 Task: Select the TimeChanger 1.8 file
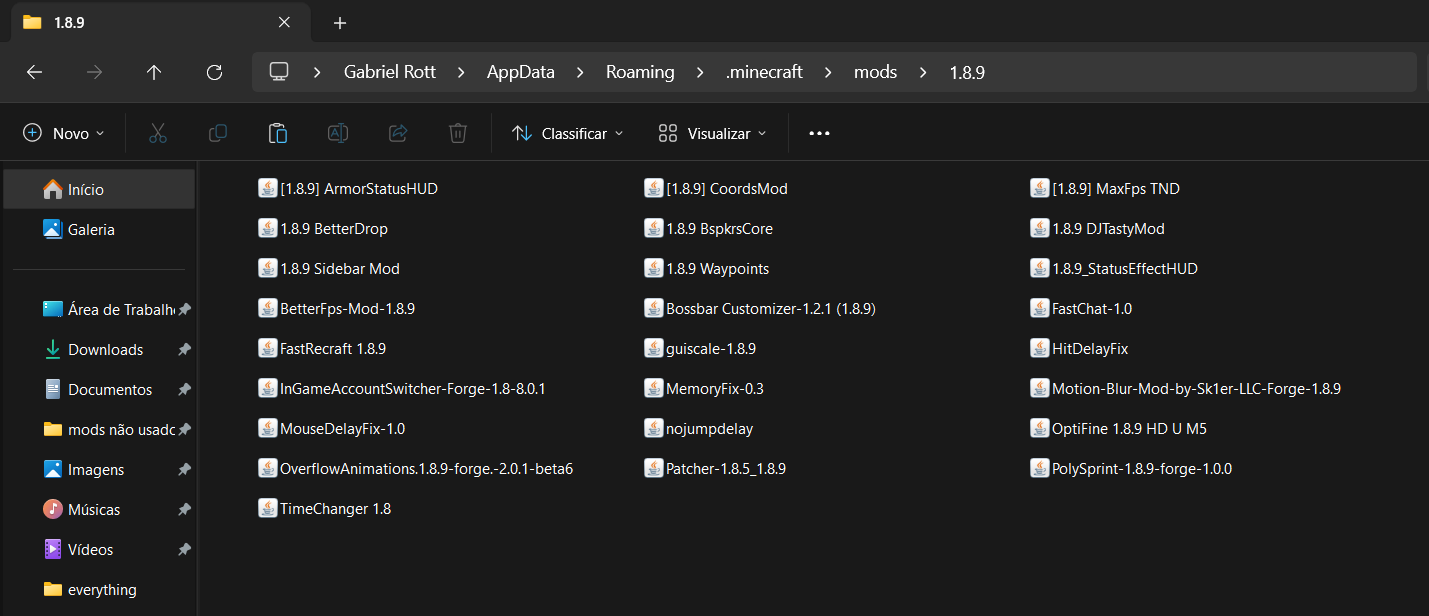325,508
